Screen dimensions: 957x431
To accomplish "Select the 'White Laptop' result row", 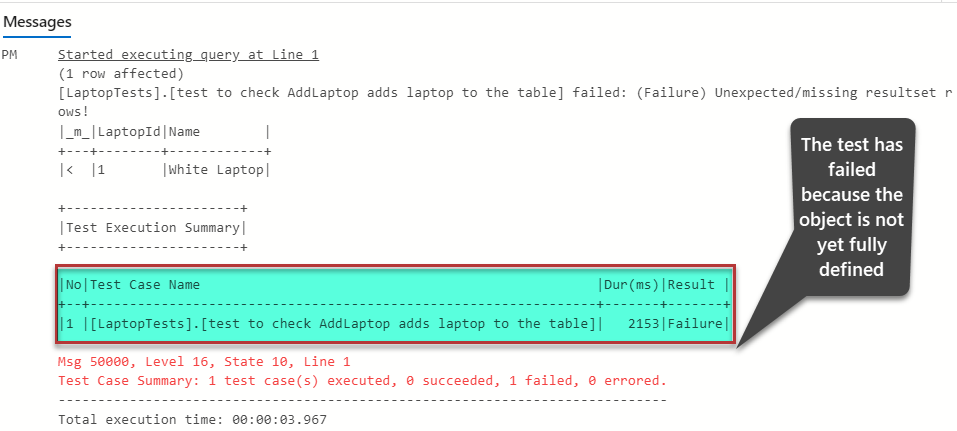I will (217, 169).
